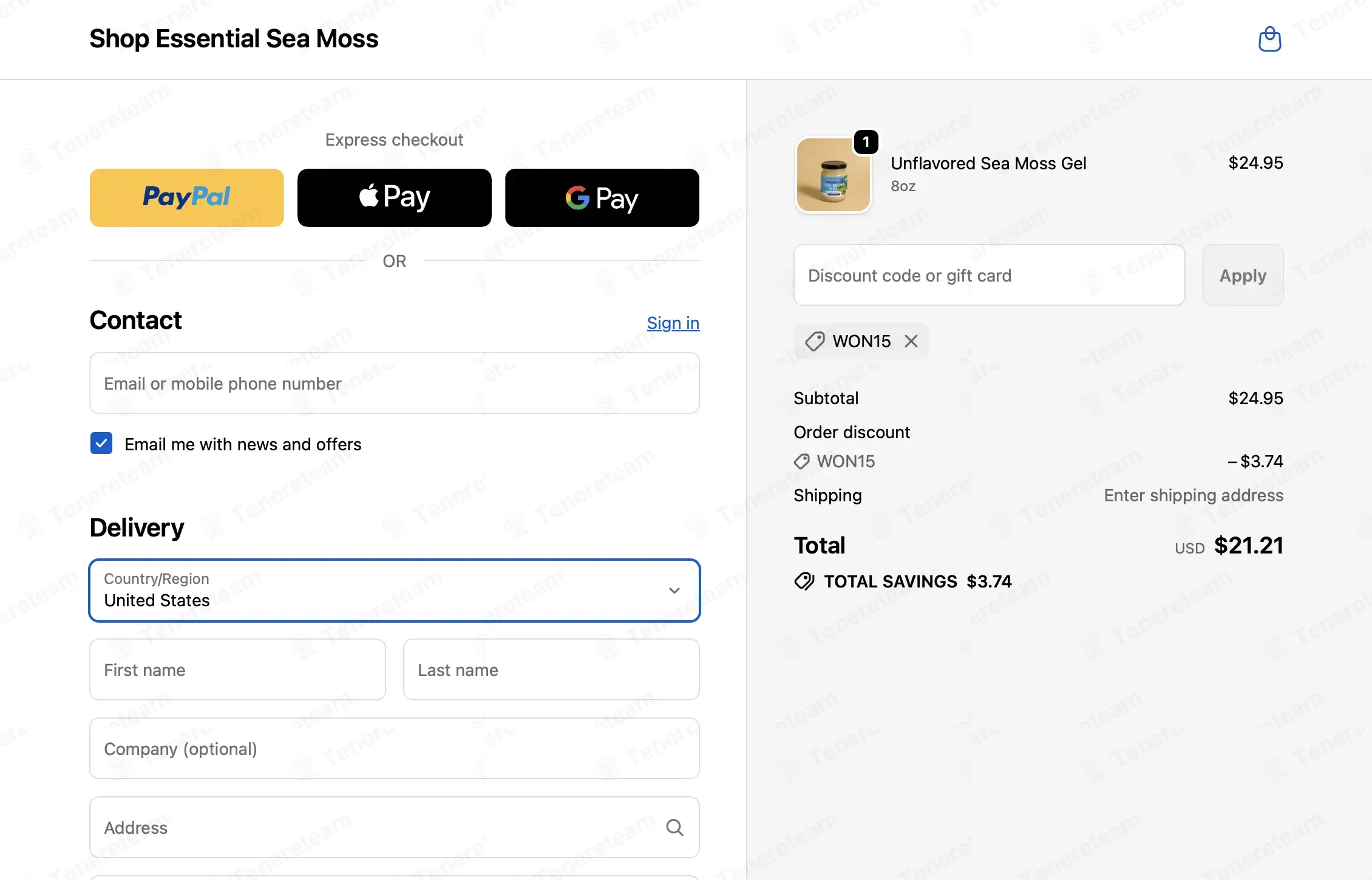The height and width of the screenshot is (880, 1372).
Task: Click the Express checkout heading
Action: 395,140
